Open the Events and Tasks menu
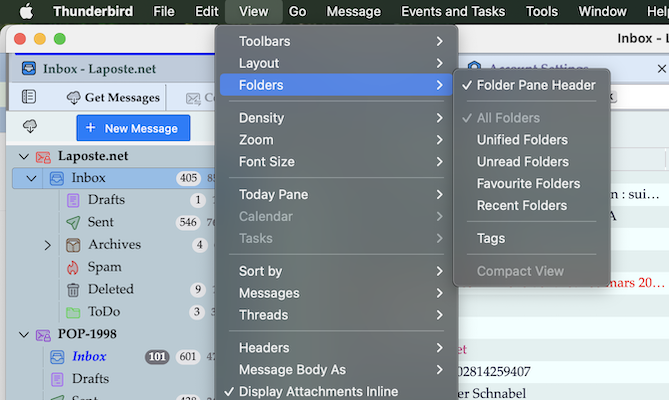Viewport: 669px width, 400px height. click(x=453, y=12)
